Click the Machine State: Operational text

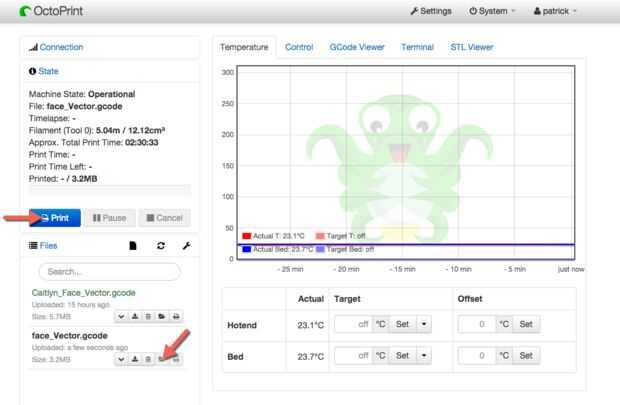point(82,94)
